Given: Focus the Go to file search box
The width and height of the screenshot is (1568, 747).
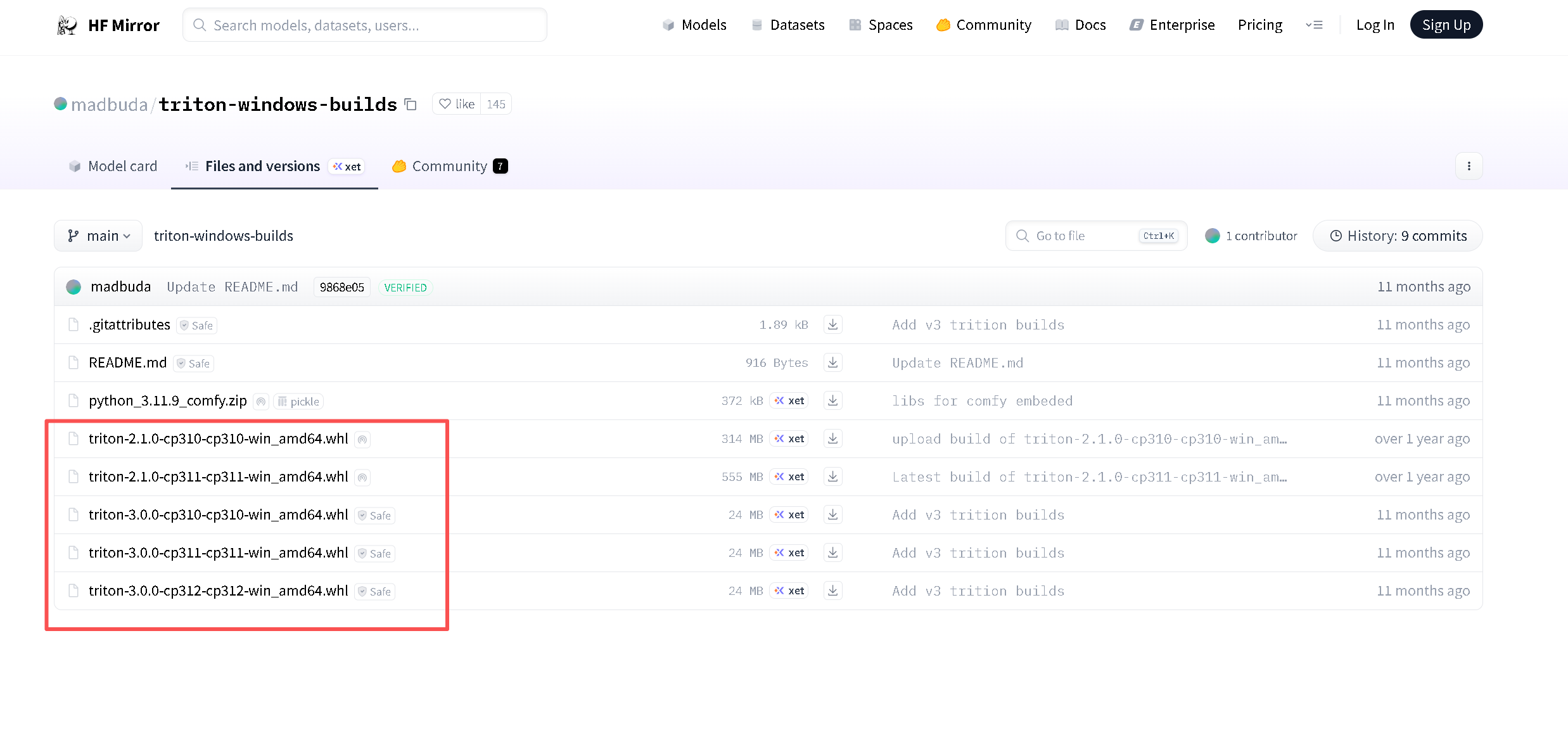Looking at the screenshot, I should click(x=1096, y=236).
